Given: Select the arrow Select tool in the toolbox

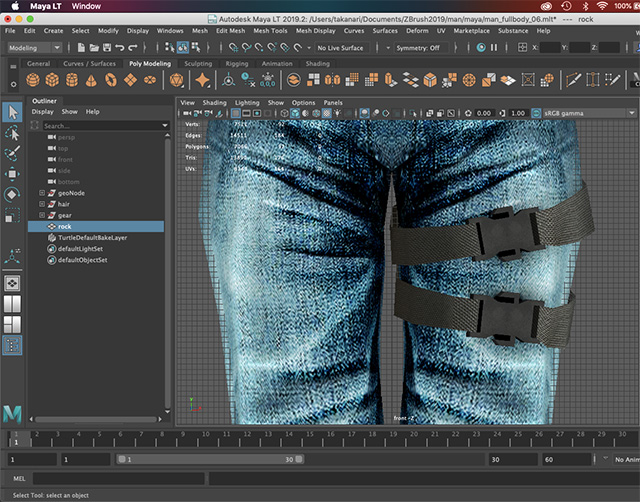Looking at the screenshot, I should point(12,111).
